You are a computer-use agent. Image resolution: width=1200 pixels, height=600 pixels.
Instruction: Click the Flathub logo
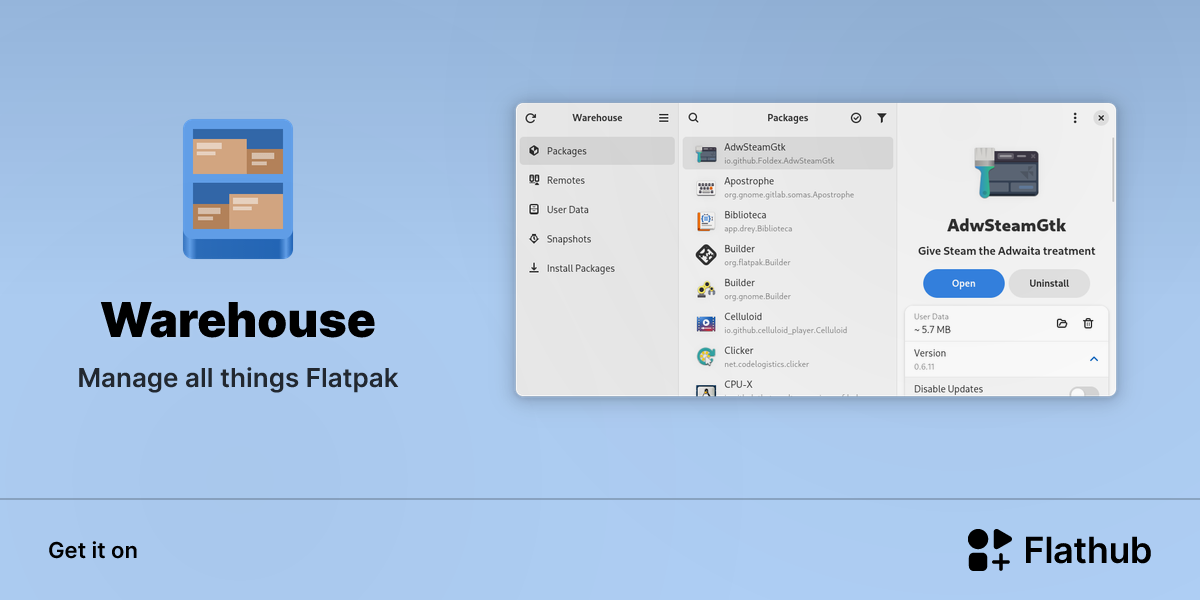(1059, 550)
